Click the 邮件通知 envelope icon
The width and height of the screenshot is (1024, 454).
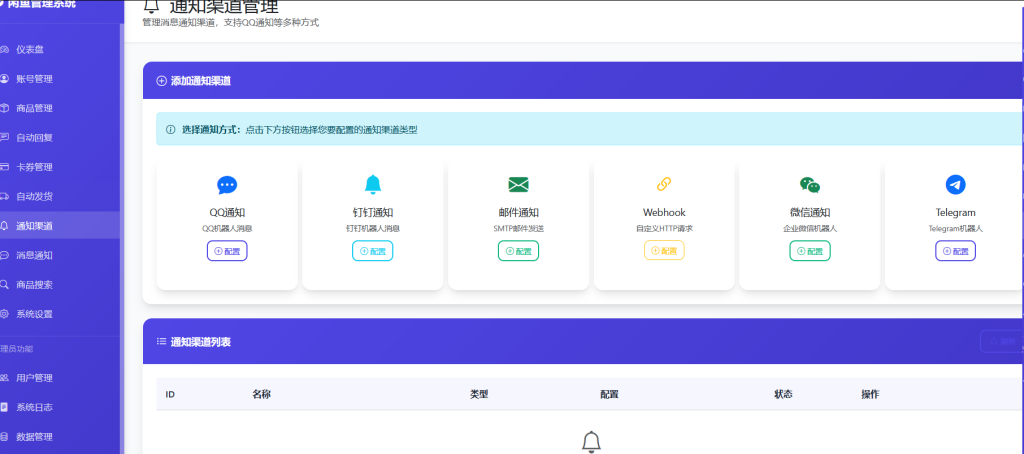click(x=518, y=185)
